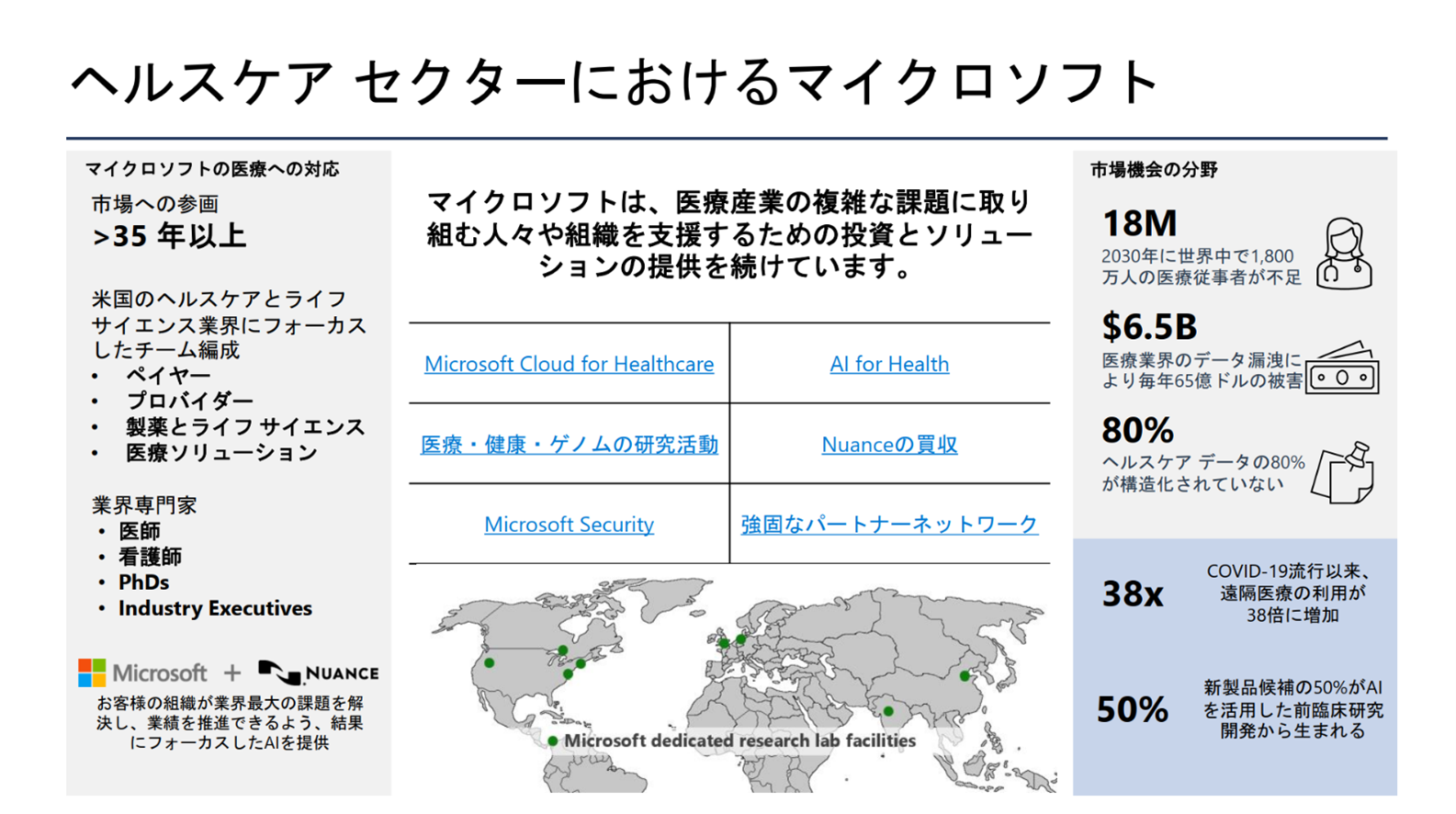Click the slide title ヘルスケア セクターにおけるマイクロソフト
This screenshot has height=814, width=1456.
click(614, 81)
